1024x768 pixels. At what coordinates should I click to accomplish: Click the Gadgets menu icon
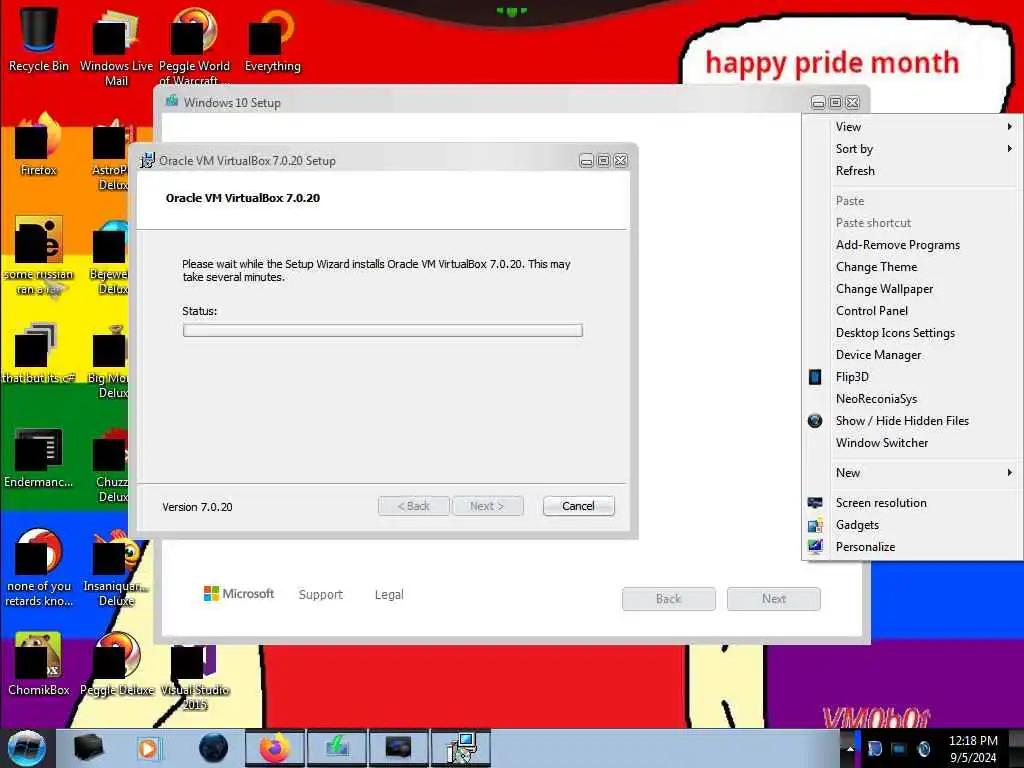[x=815, y=525]
